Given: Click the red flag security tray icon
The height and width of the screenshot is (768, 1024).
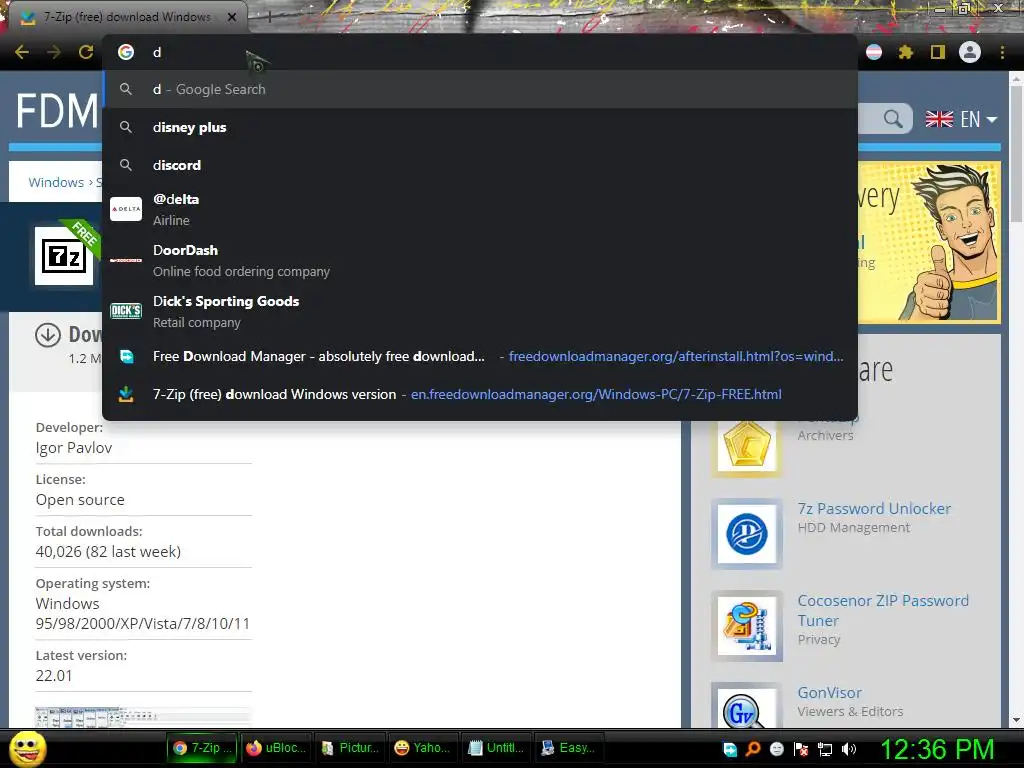Looking at the screenshot, I should (x=801, y=749).
